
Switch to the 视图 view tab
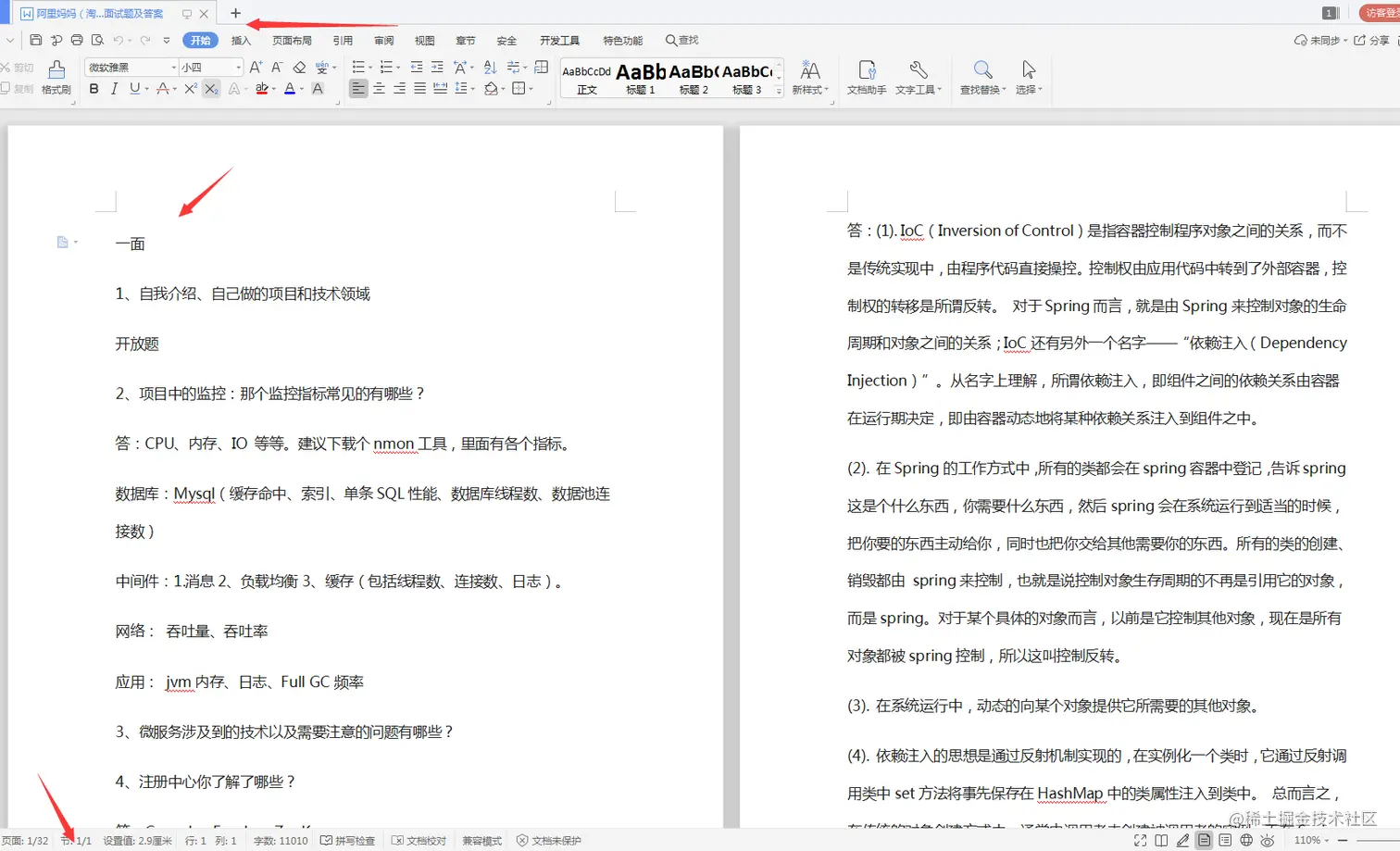[x=424, y=41]
